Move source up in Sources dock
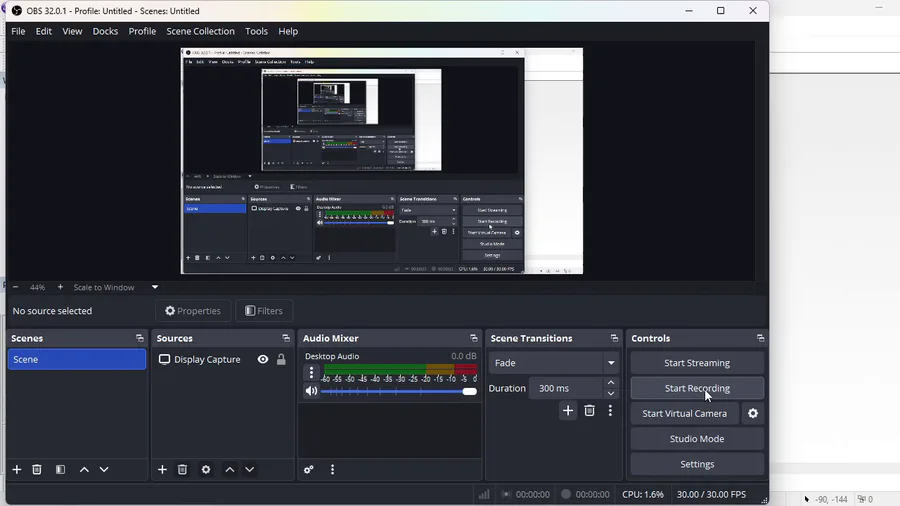Screen dimensions: 900x506 [x=230, y=469]
